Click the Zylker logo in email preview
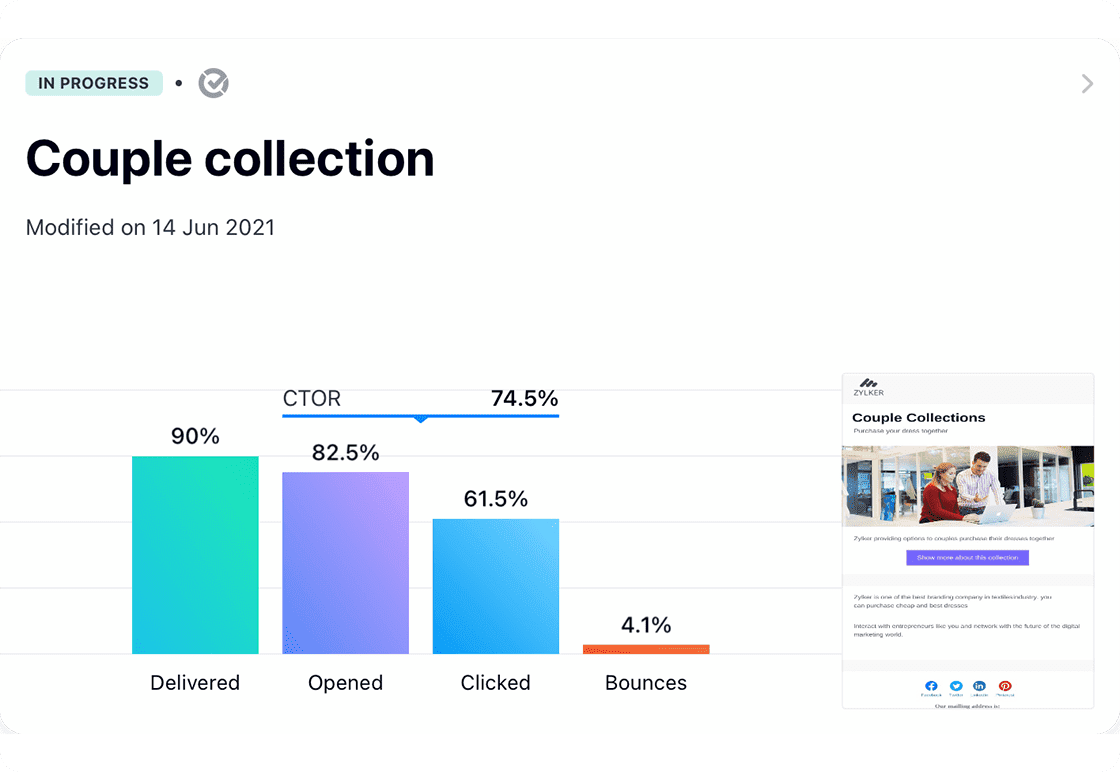This screenshot has height=772, width=1120. (x=868, y=388)
